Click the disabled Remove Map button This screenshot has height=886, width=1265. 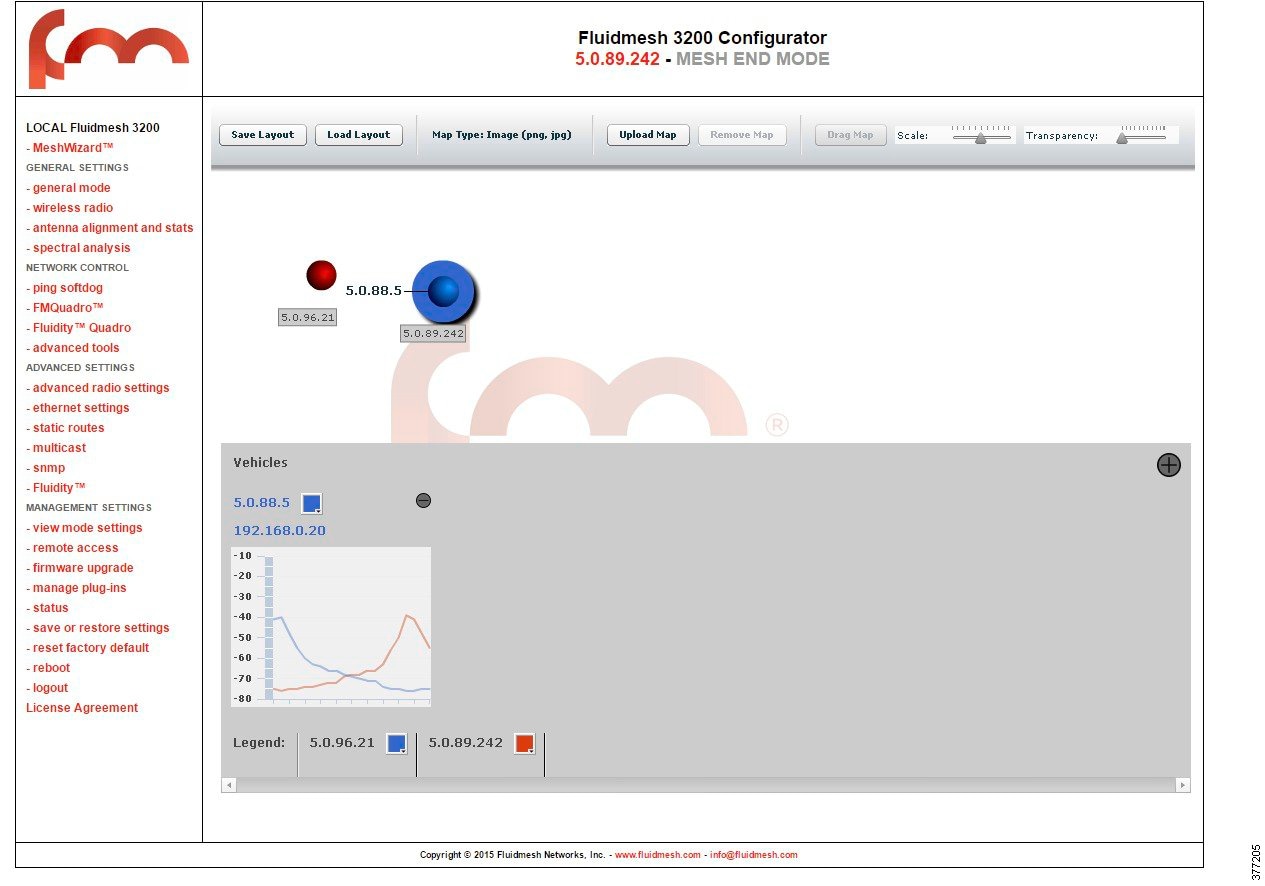742,135
